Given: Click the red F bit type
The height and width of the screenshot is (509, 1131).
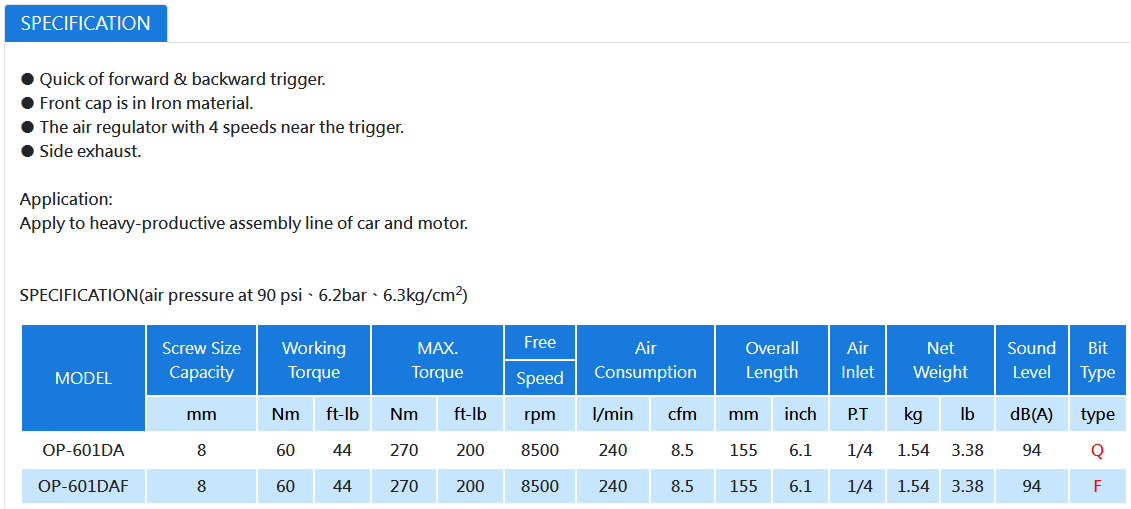Looking at the screenshot, I should coord(1097,487).
